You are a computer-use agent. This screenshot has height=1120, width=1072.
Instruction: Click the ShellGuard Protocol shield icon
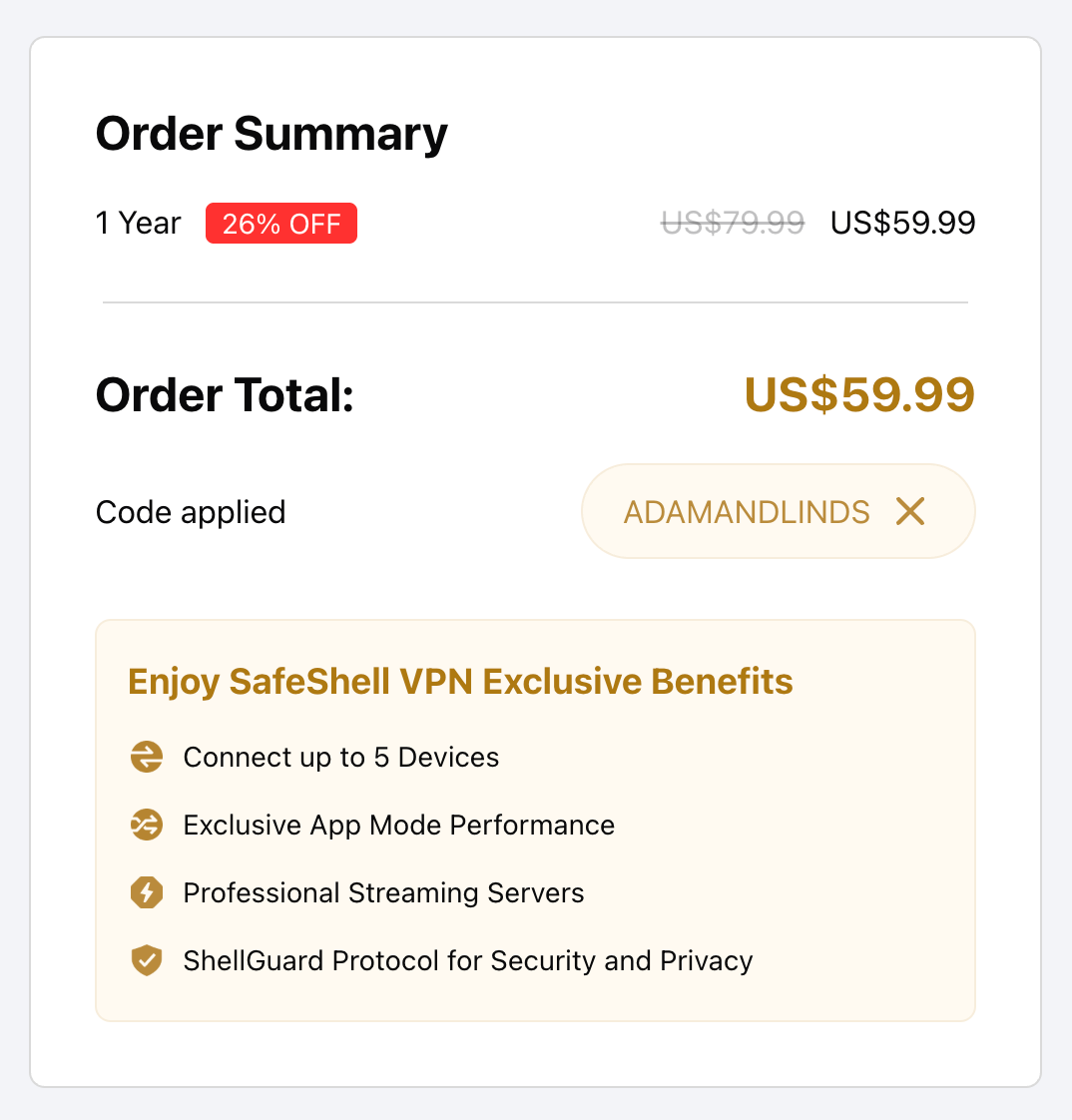pyautogui.click(x=147, y=960)
